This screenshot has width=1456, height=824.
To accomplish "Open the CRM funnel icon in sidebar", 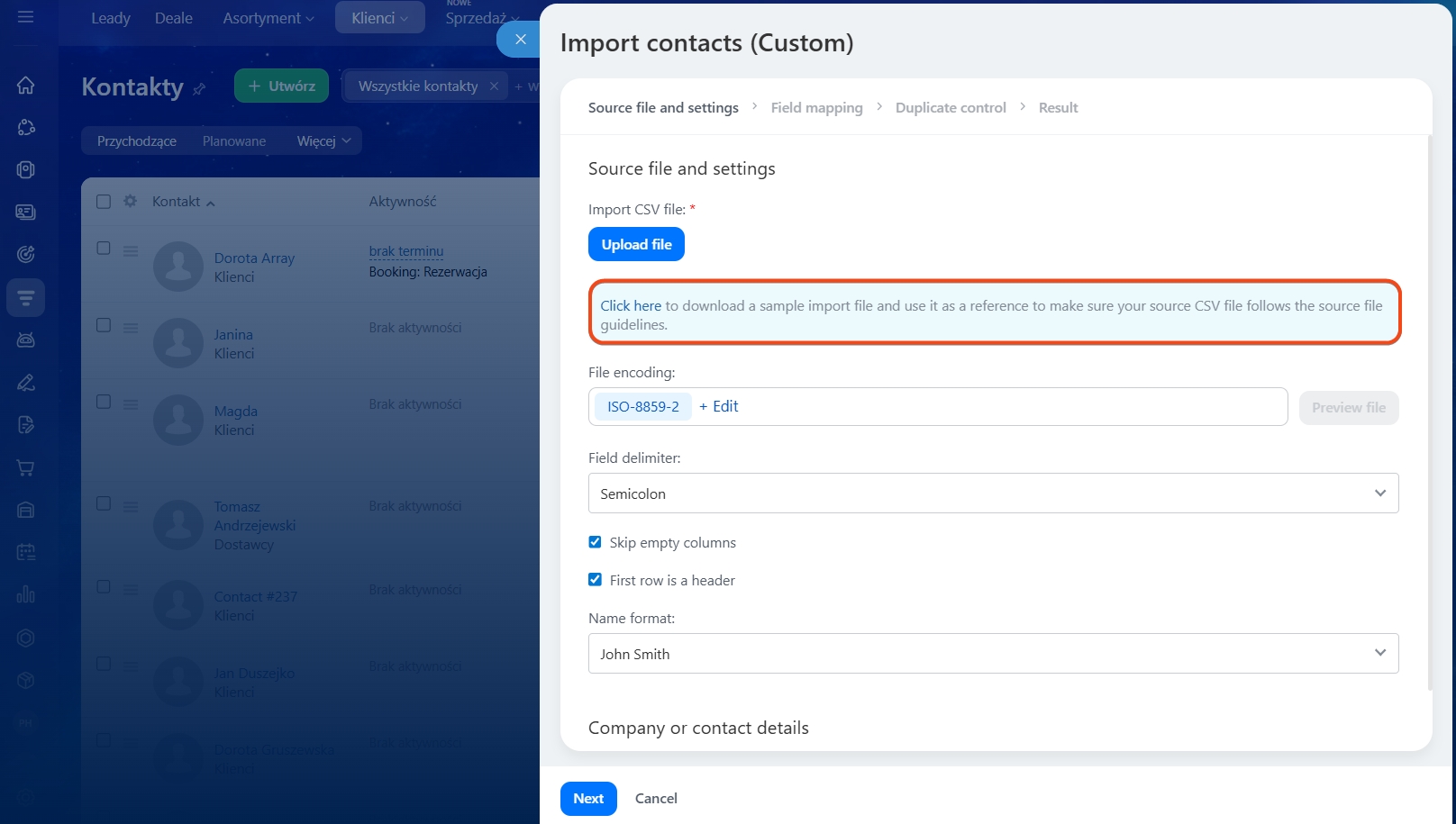I will [x=25, y=297].
